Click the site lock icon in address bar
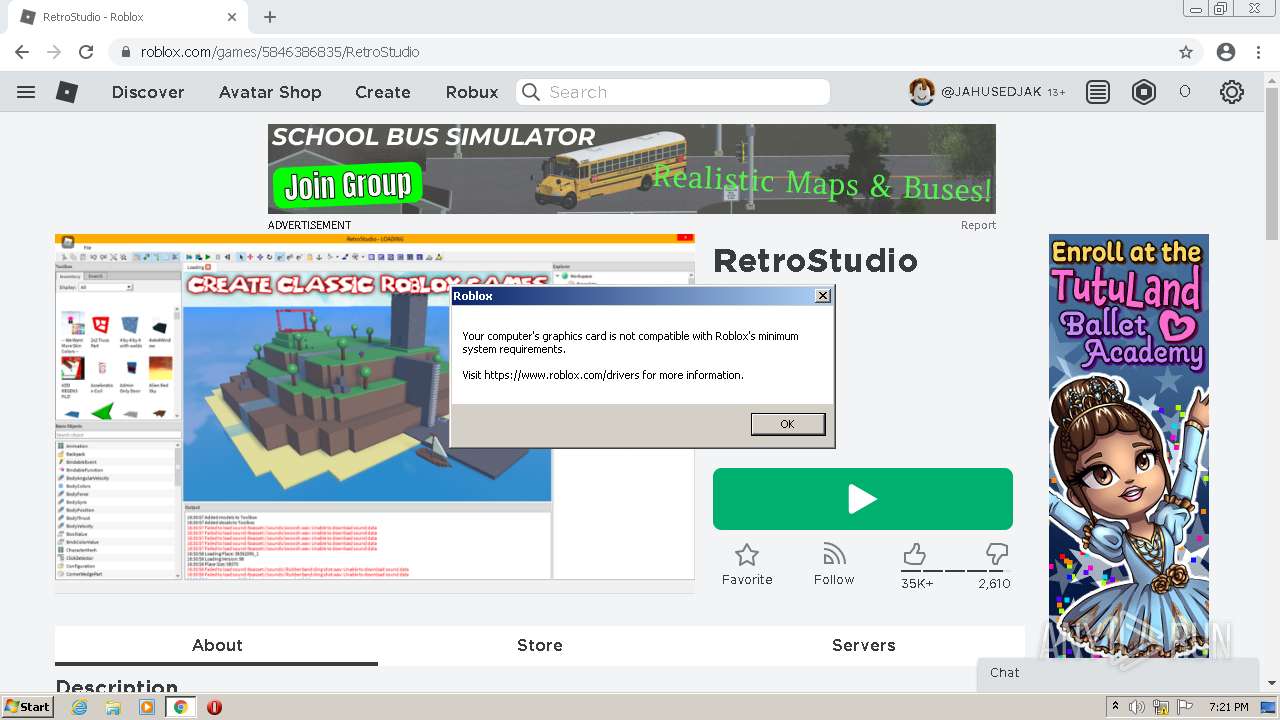Image resolution: width=1280 pixels, height=720 pixels. [x=126, y=52]
